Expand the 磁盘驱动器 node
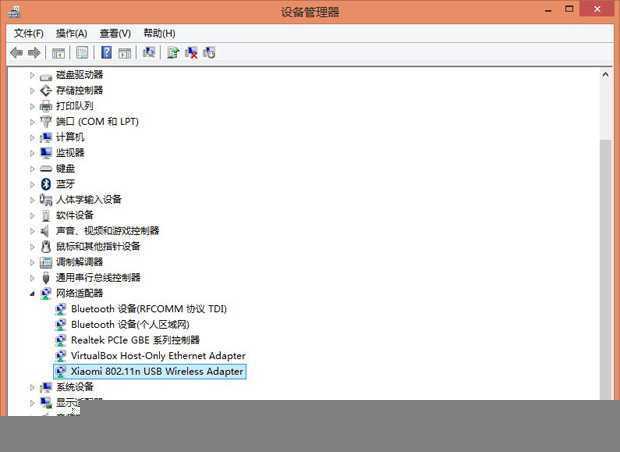 32,75
